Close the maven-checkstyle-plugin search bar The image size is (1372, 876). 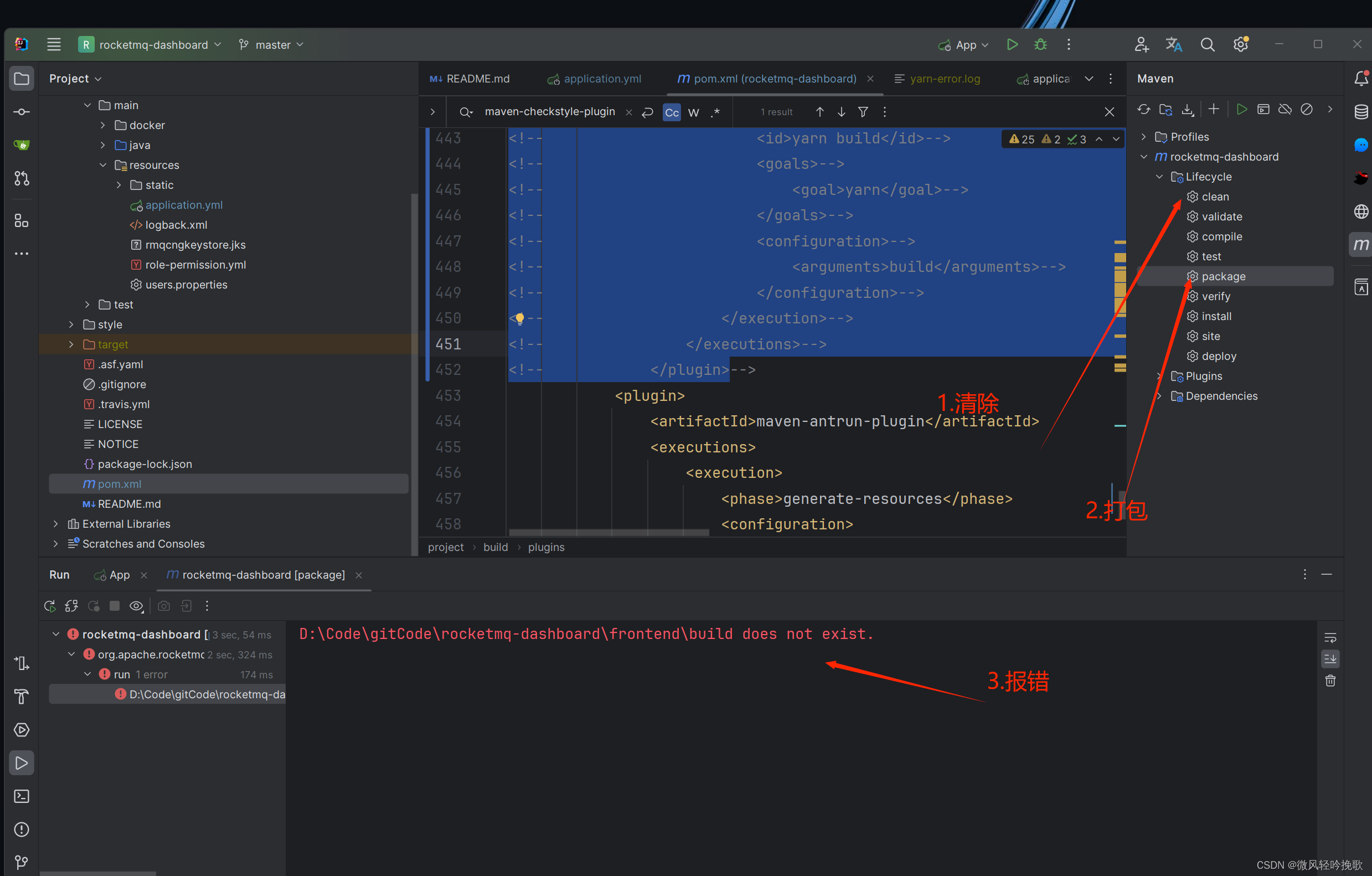[1109, 112]
